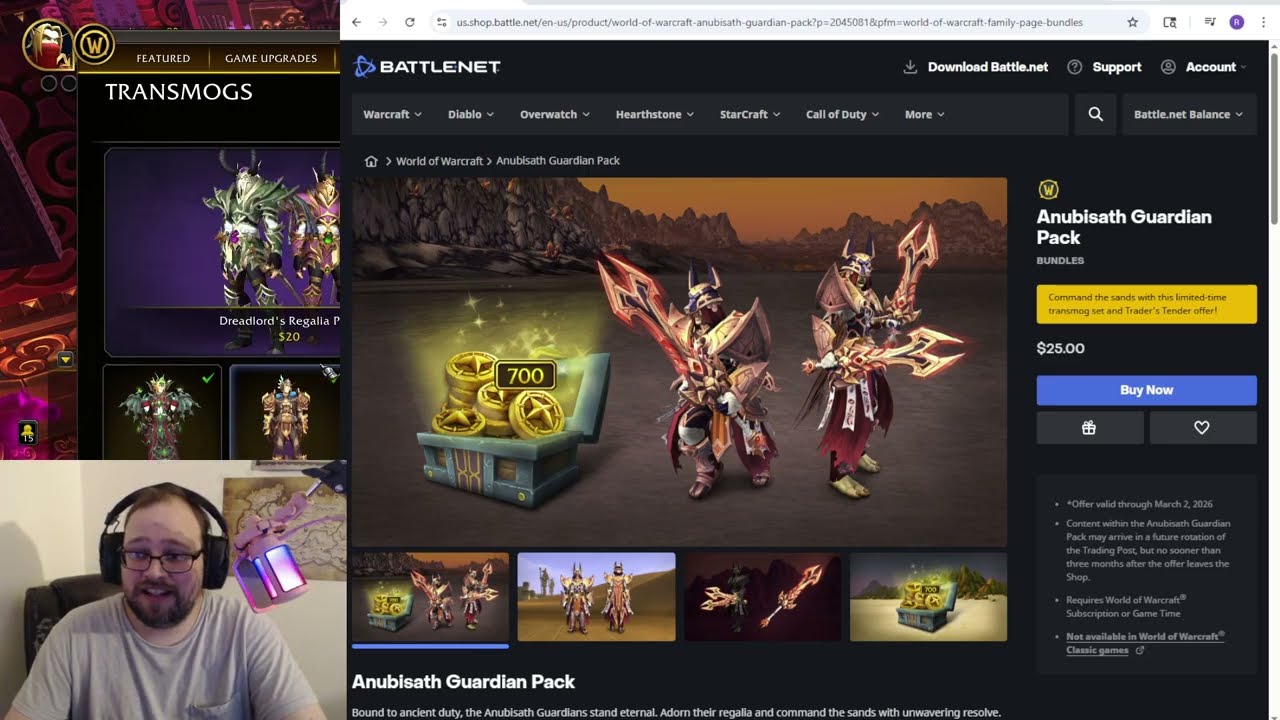The height and width of the screenshot is (720, 1280).
Task: Click the WoW icon above the product title
Action: [1048, 189]
